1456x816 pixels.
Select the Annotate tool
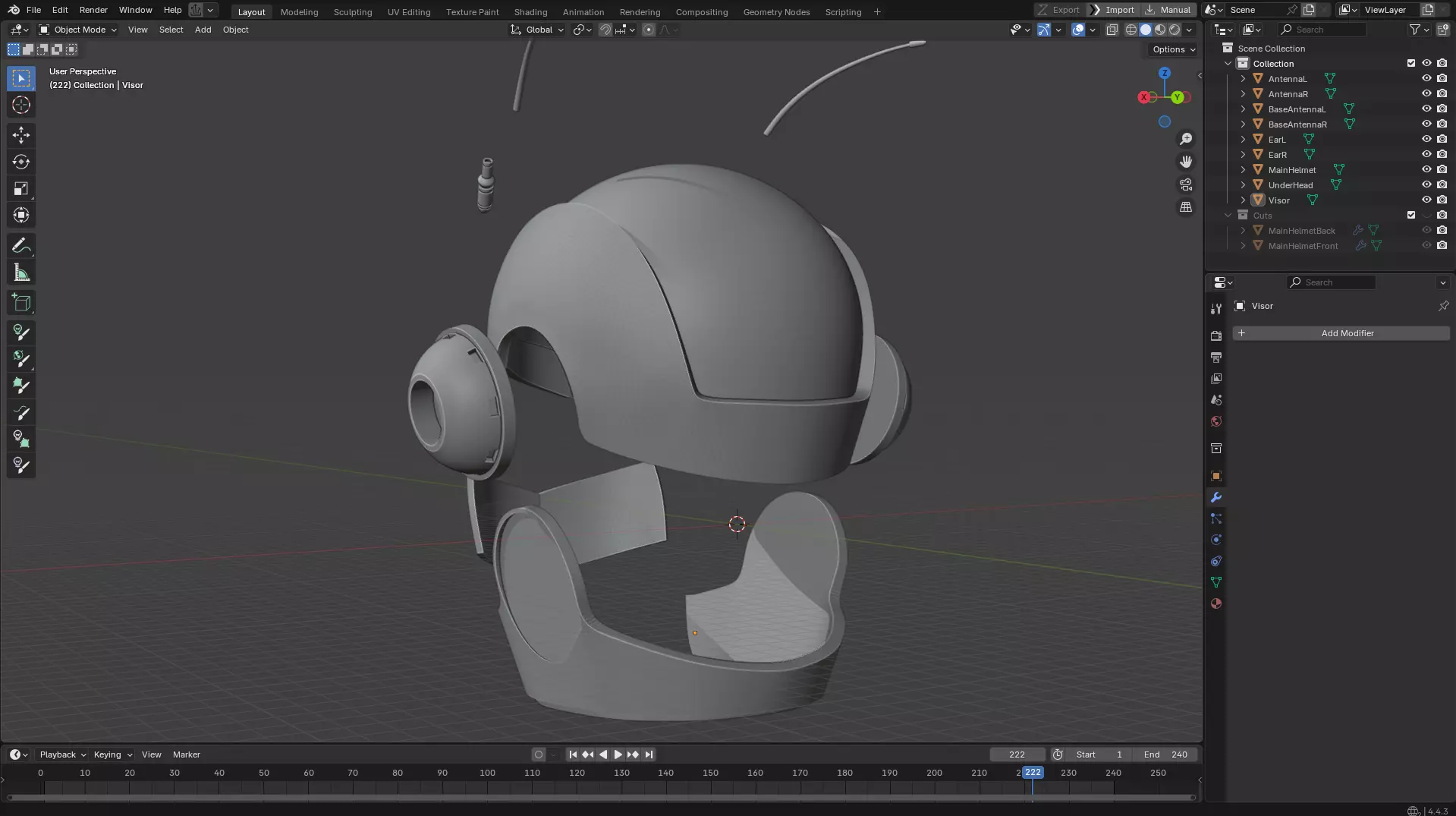pyautogui.click(x=21, y=246)
